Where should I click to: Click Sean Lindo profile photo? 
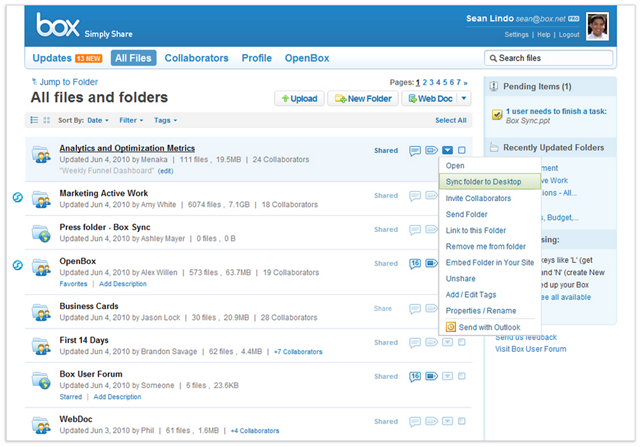597,26
